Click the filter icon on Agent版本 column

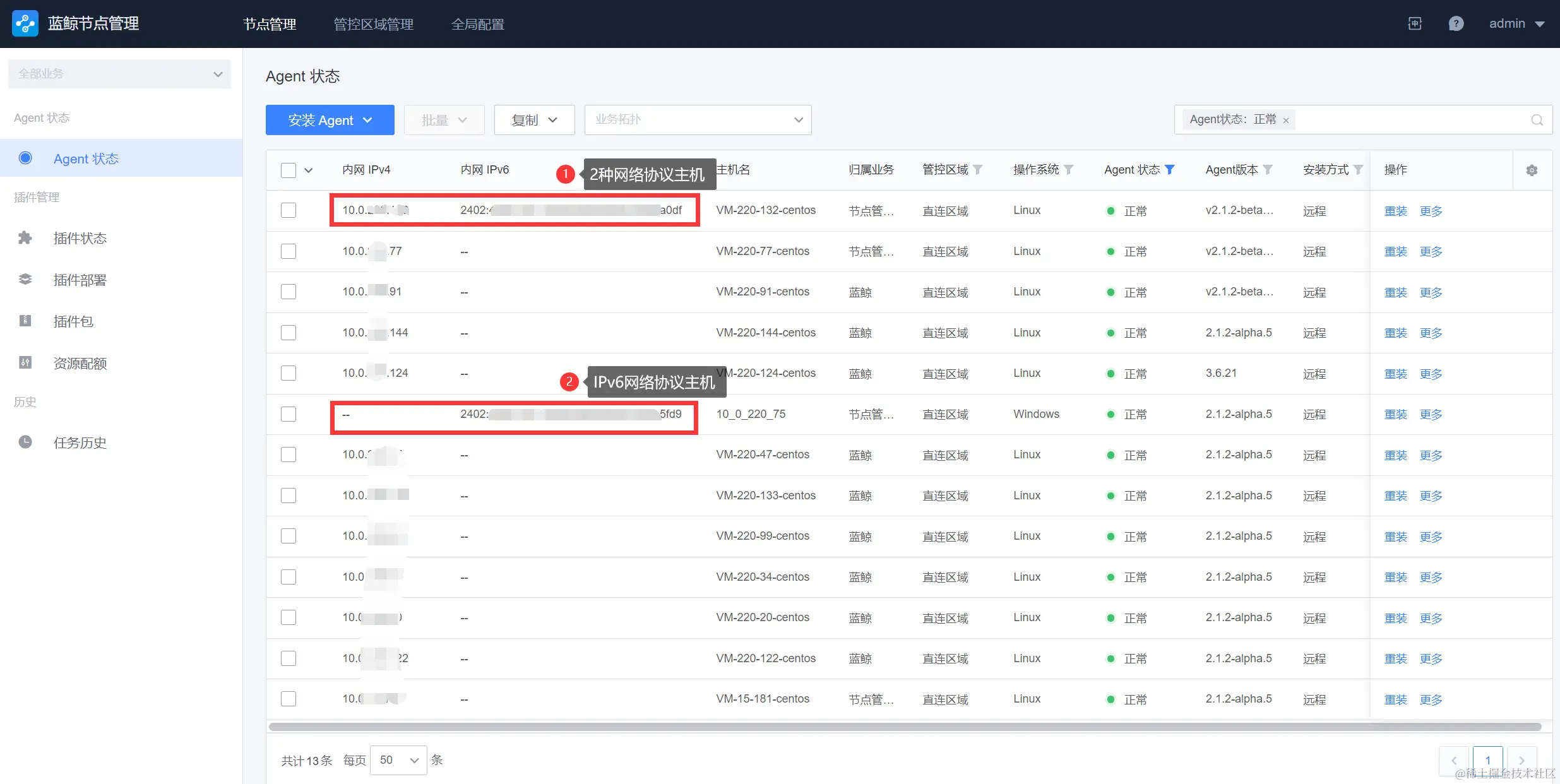[1268, 170]
